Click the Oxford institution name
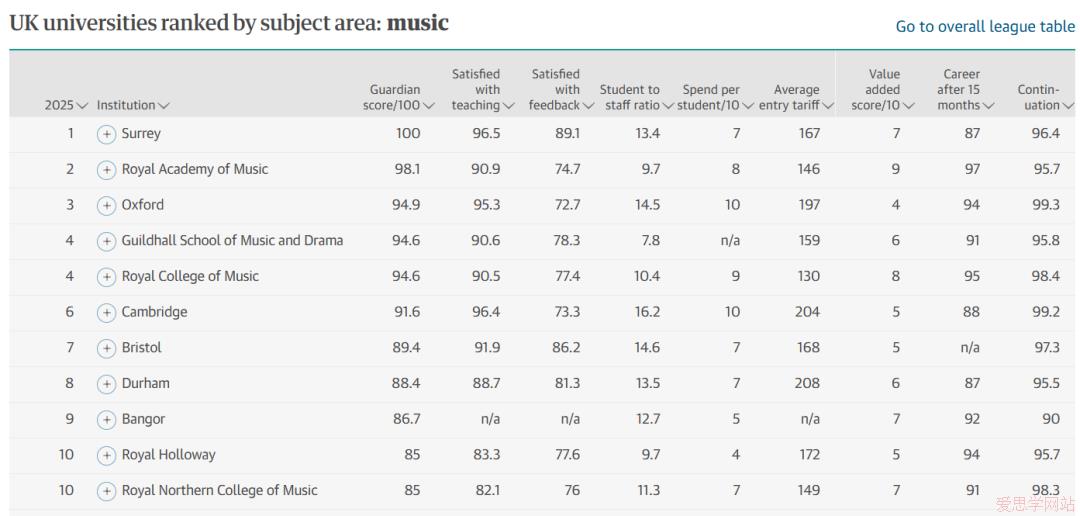Viewport: 1080px width, 516px height. (x=143, y=205)
